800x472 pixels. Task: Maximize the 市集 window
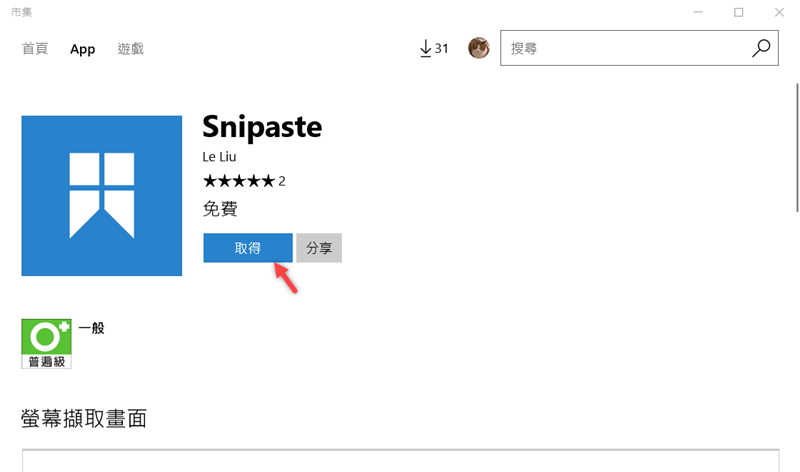tap(738, 12)
